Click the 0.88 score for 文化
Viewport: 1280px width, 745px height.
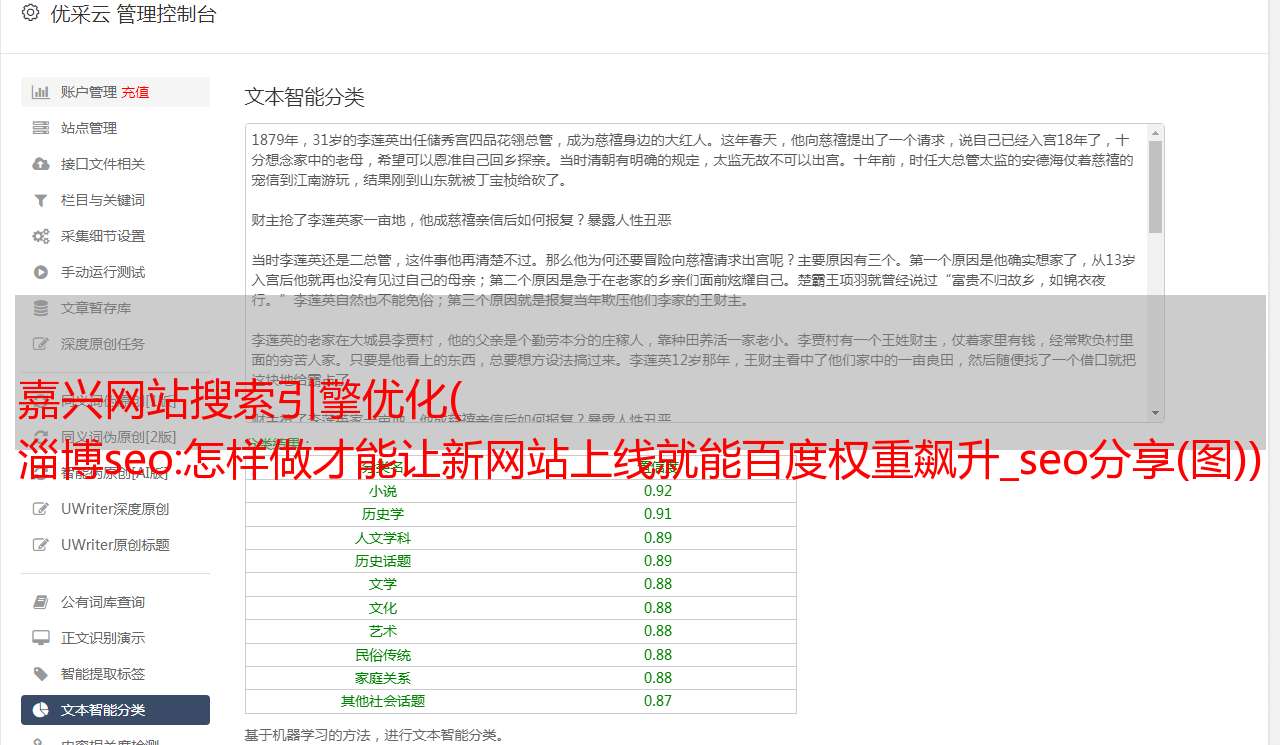pyautogui.click(x=658, y=608)
